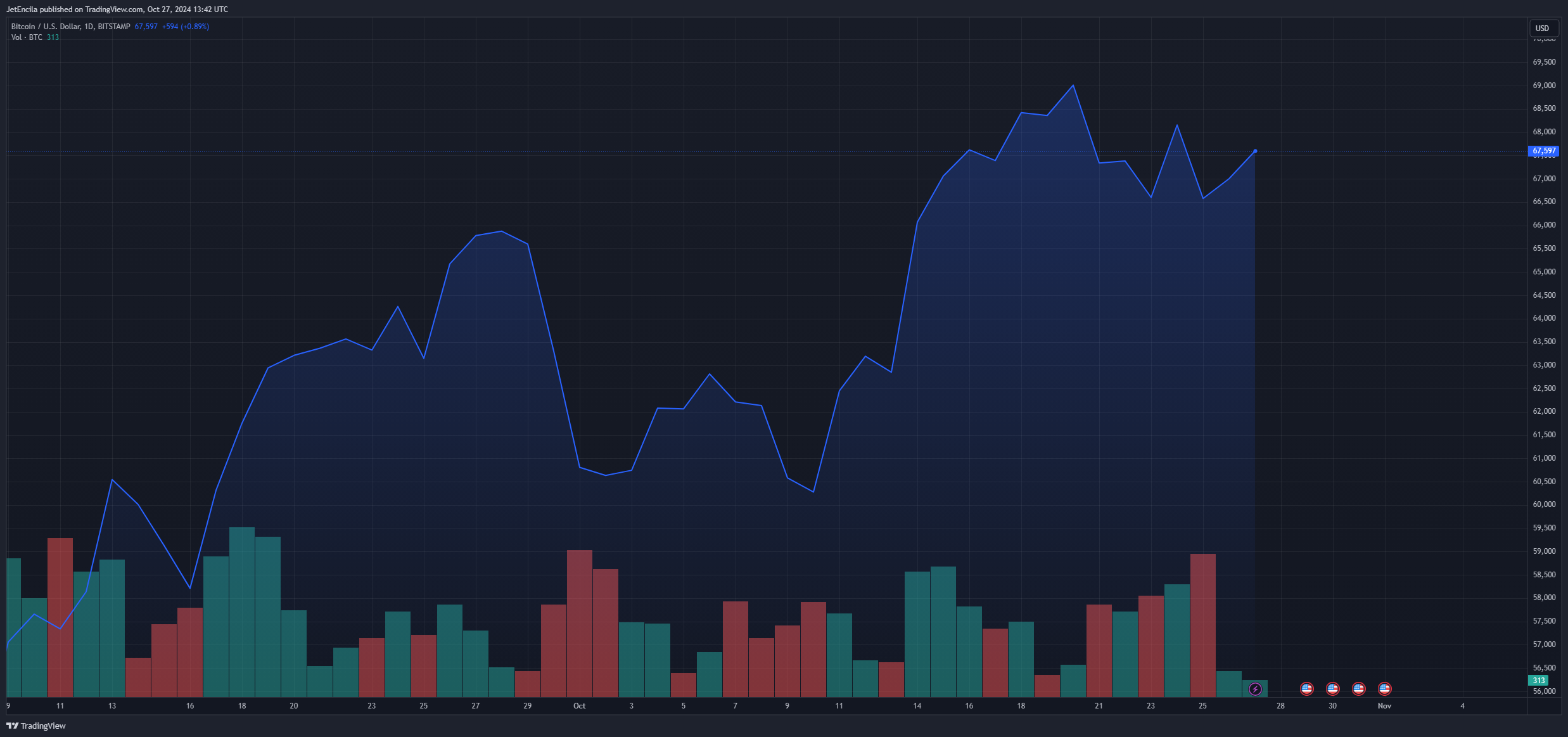Viewport: 1568px width, 737px height.
Task: Click the Nov label on time axis
Action: (x=1384, y=706)
